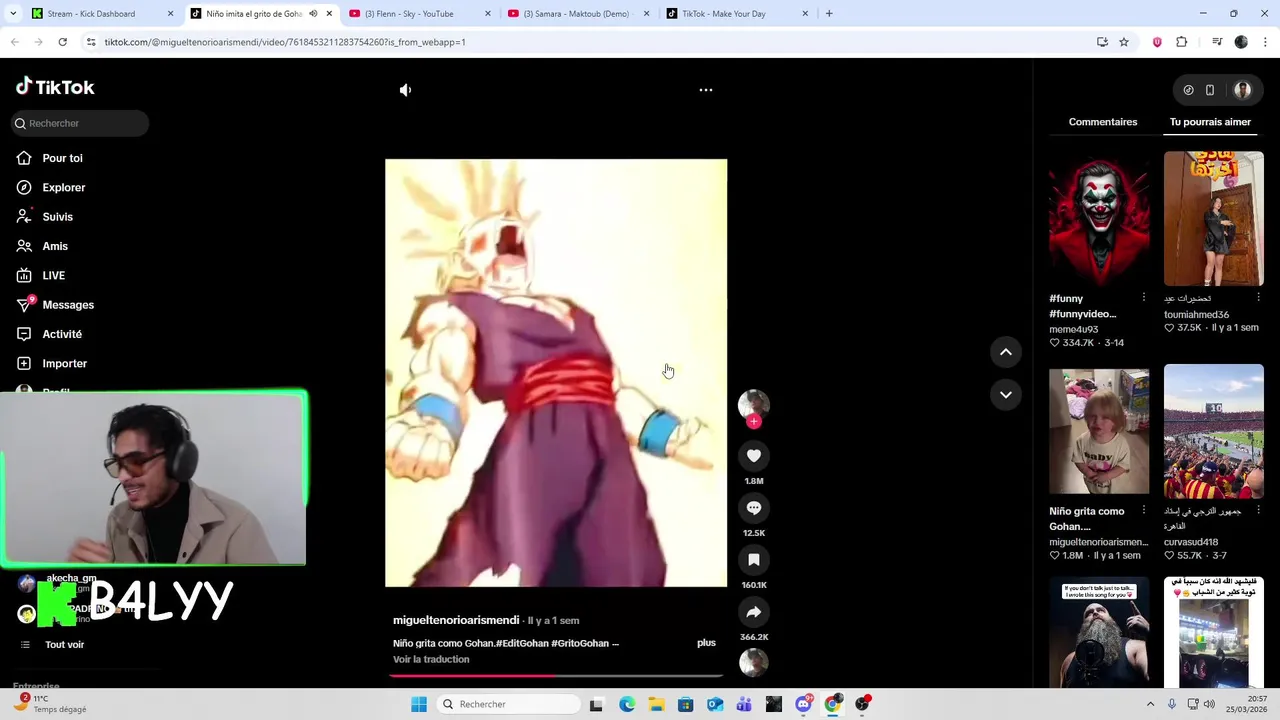The width and height of the screenshot is (1280, 720).
Task: Open comments via the speech bubble icon
Action: (x=754, y=508)
